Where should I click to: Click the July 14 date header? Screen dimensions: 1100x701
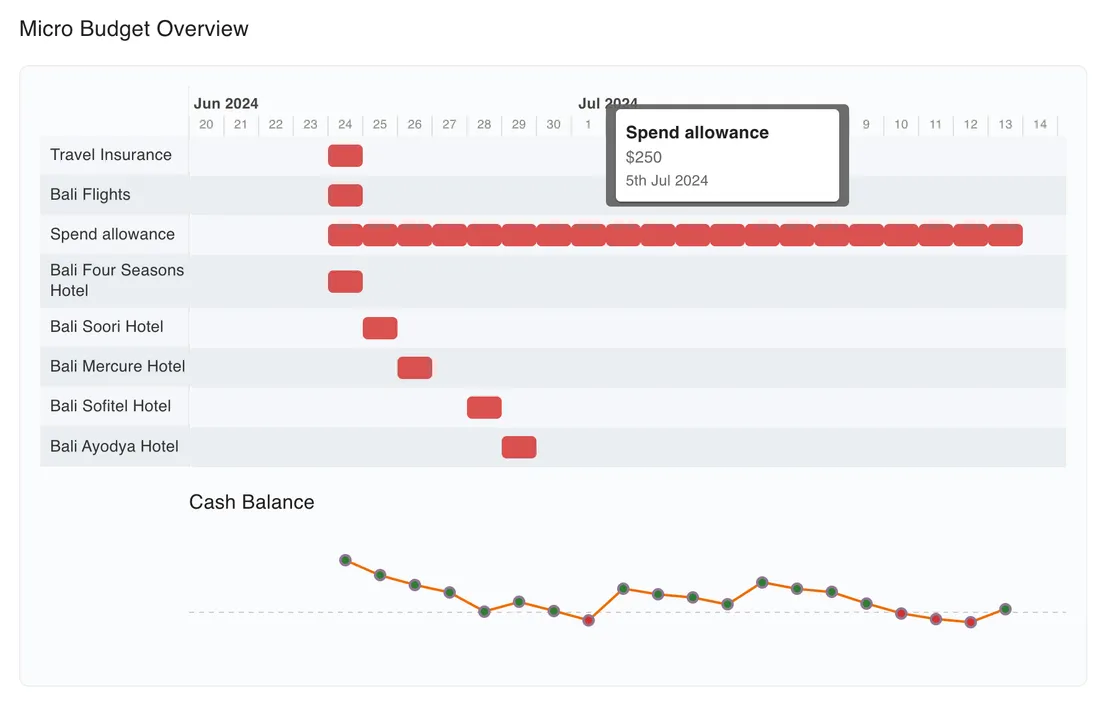pos(1040,125)
